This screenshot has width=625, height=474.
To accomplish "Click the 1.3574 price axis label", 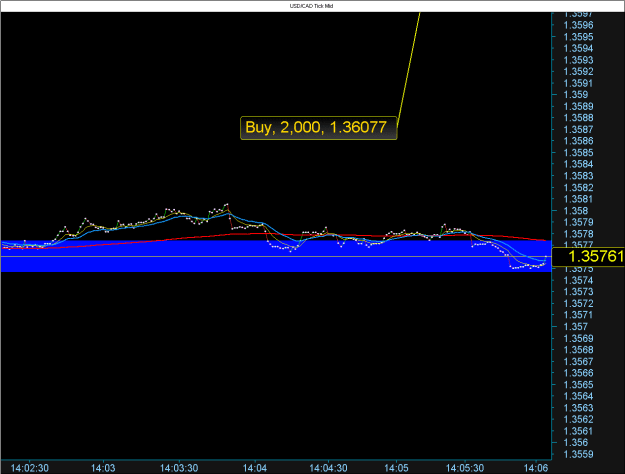I will [578, 280].
